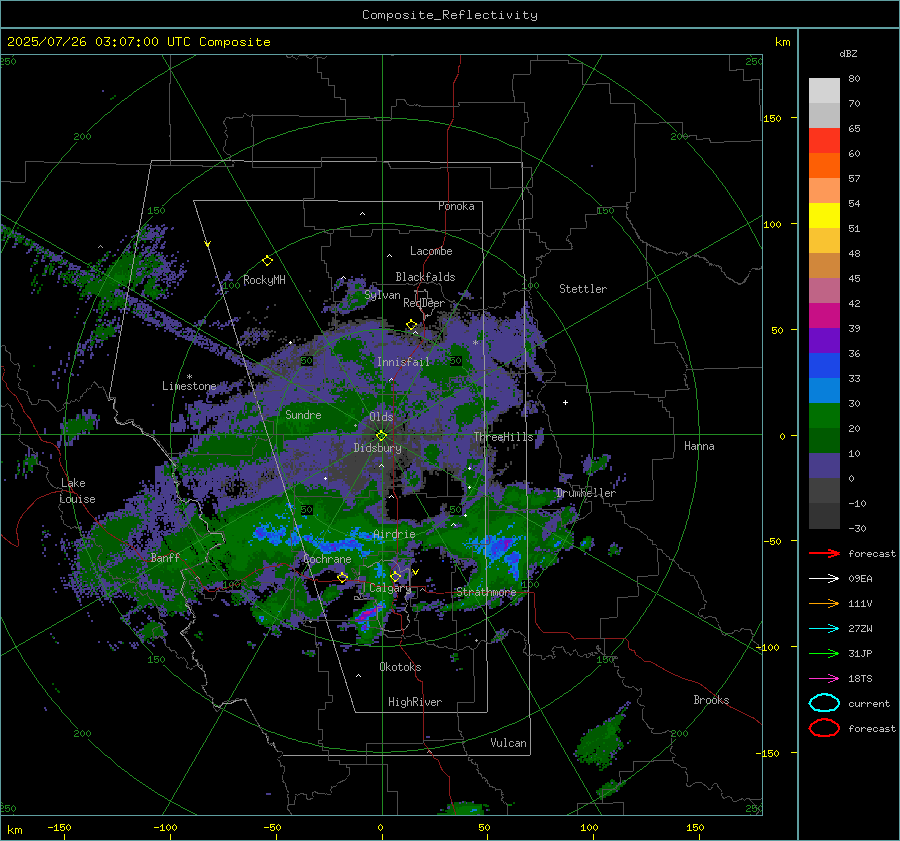Click the RedDeer city label

point(424,303)
